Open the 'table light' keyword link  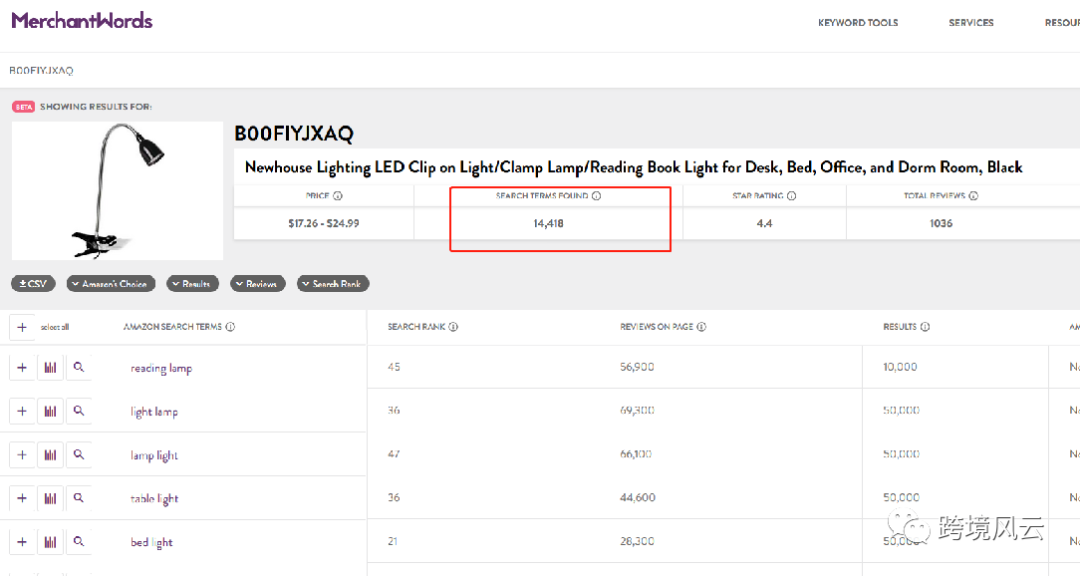click(x=154, y=499)
